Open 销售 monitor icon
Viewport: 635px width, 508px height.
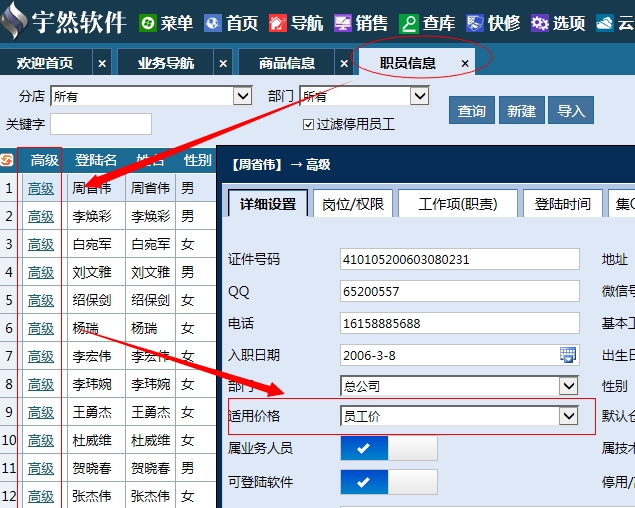[x=343, y=23]
